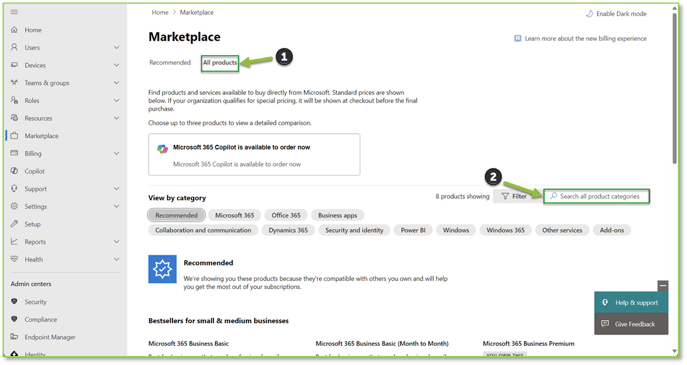Select the Windows 365 category pill

(x=505, y=230)
